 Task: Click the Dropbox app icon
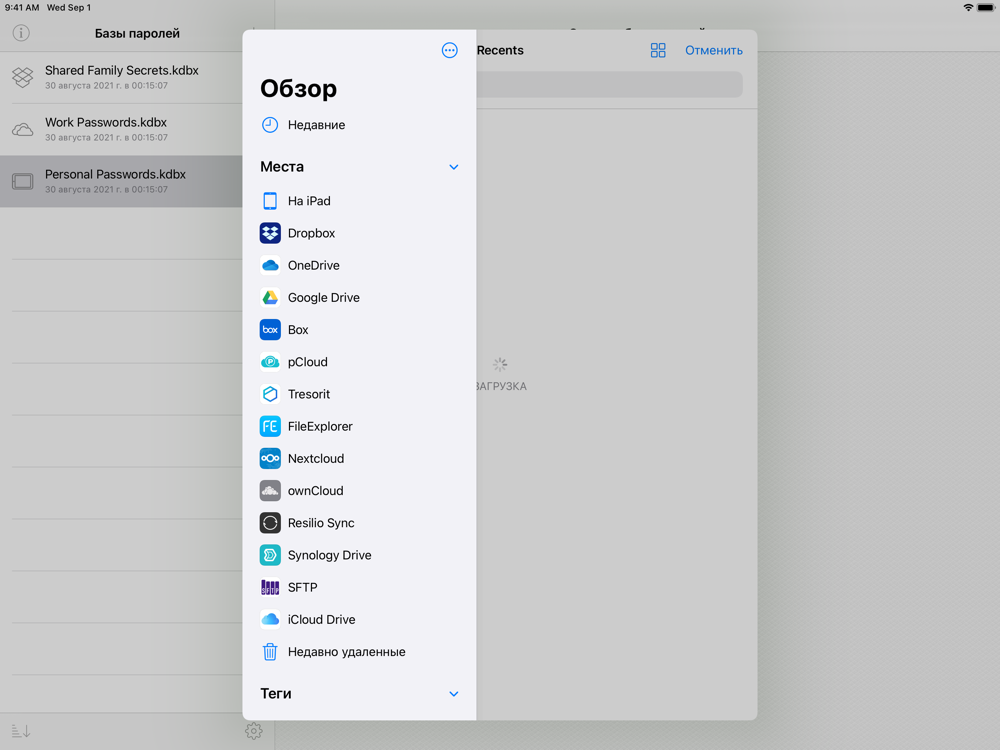270,233
